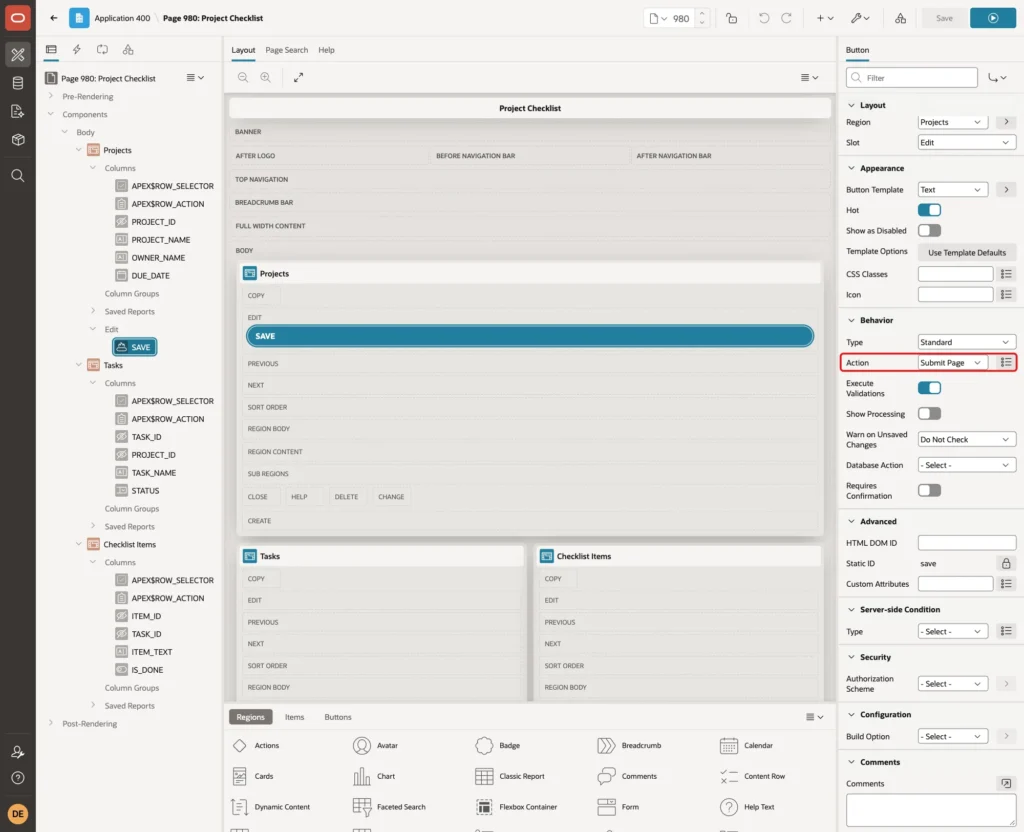Open the Create plus menu
Screen dimensions: 1024x832
[824, 18]
